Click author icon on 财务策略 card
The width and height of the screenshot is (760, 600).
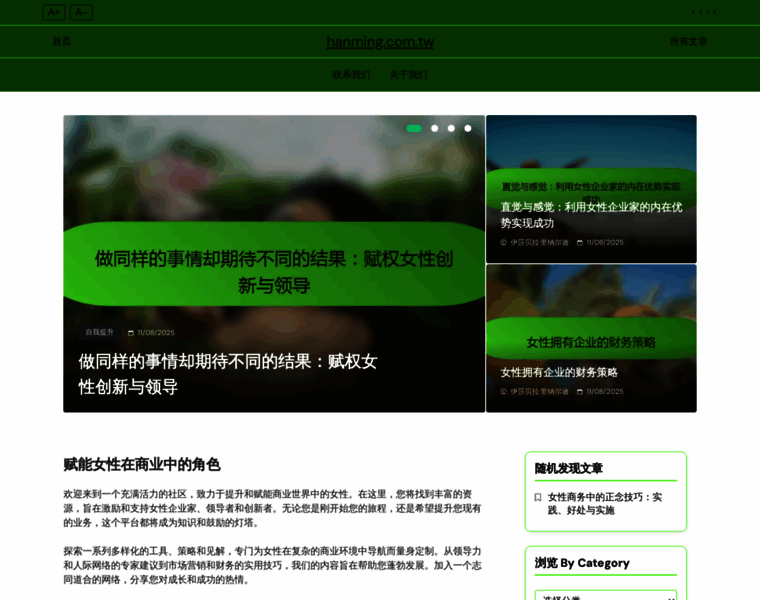(503, 392)
